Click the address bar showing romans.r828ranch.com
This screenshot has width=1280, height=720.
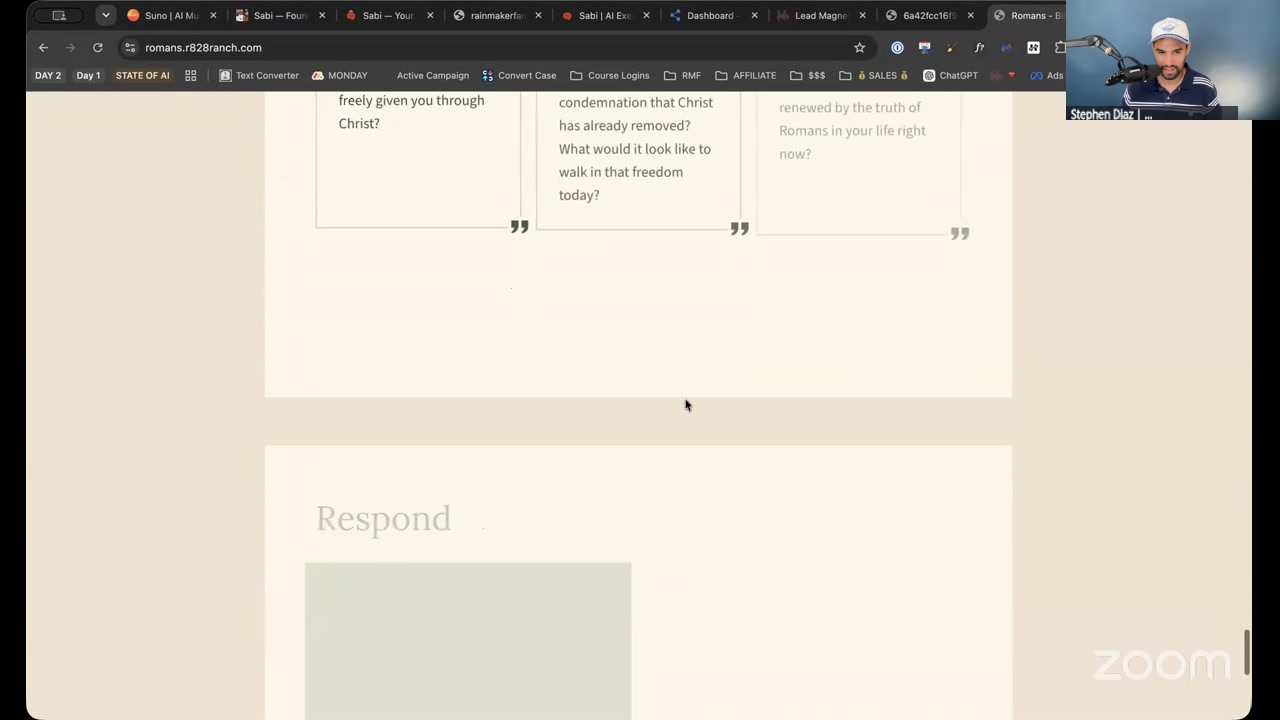490,47
